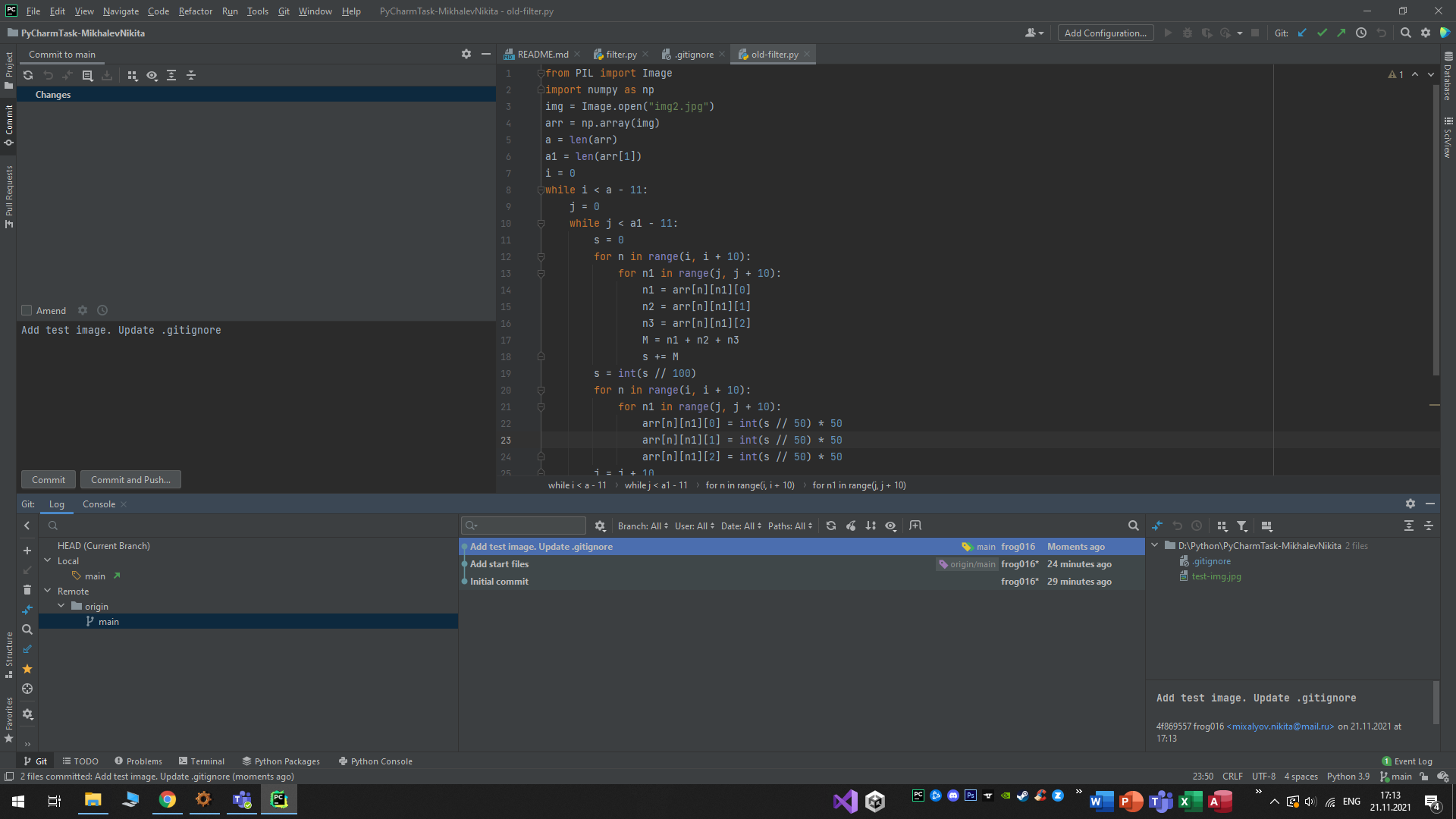Toggle View Options eye in Git log
This screenshot has width=1456, height=819.
coord(890,526)
